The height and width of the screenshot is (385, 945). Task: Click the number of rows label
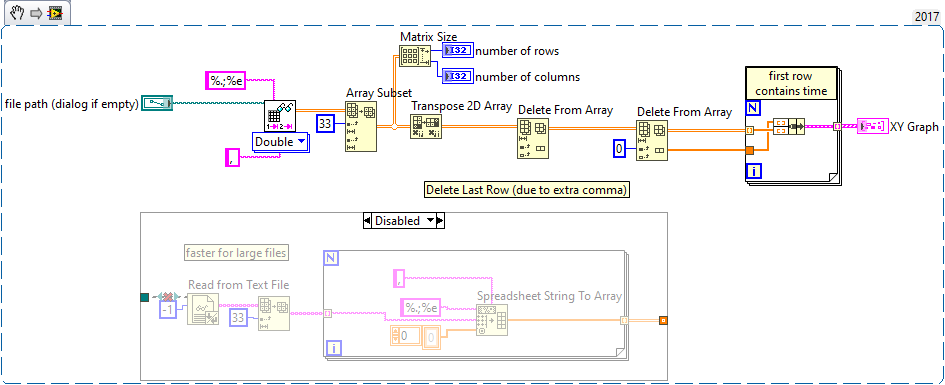point(517,51)
